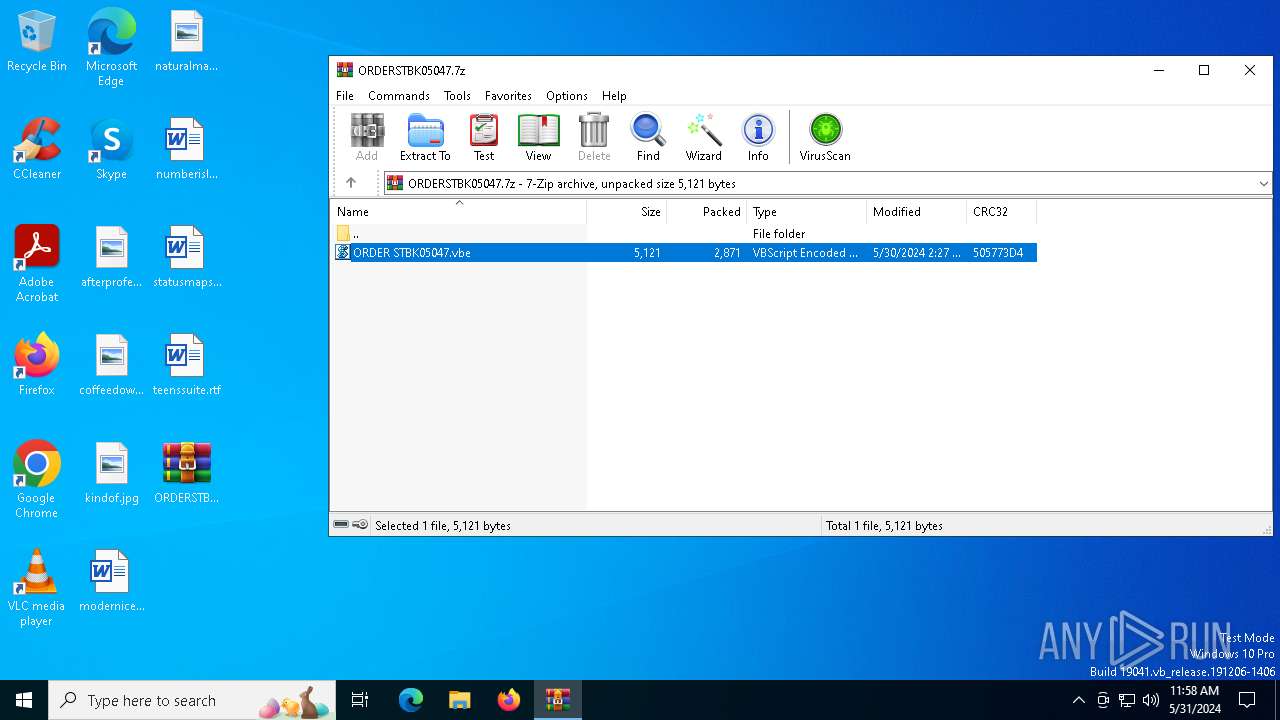The height and width of the screenshot is (720, 1280).
Task: Open the Help menu
Action: (x=614, y=96)
